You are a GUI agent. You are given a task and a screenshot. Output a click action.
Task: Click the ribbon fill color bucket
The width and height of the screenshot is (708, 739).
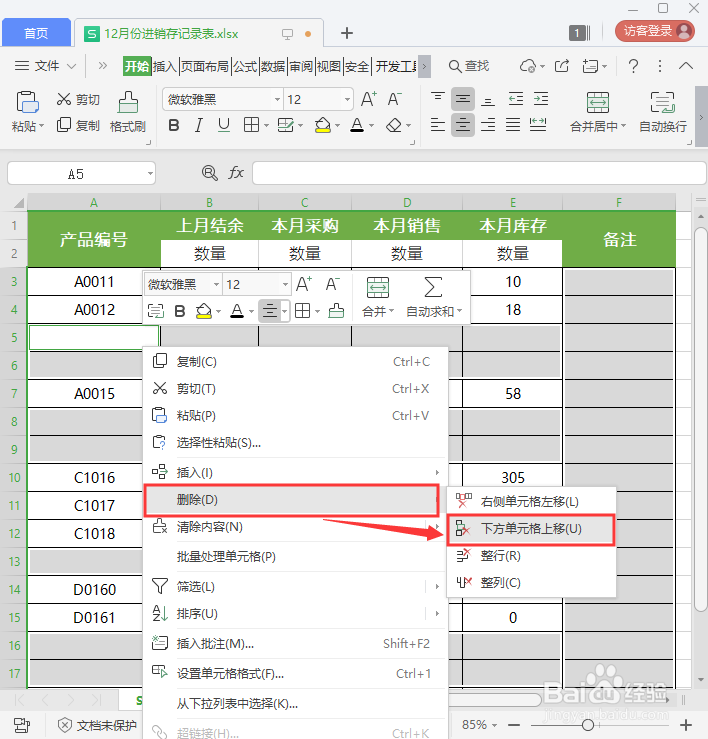323,125
